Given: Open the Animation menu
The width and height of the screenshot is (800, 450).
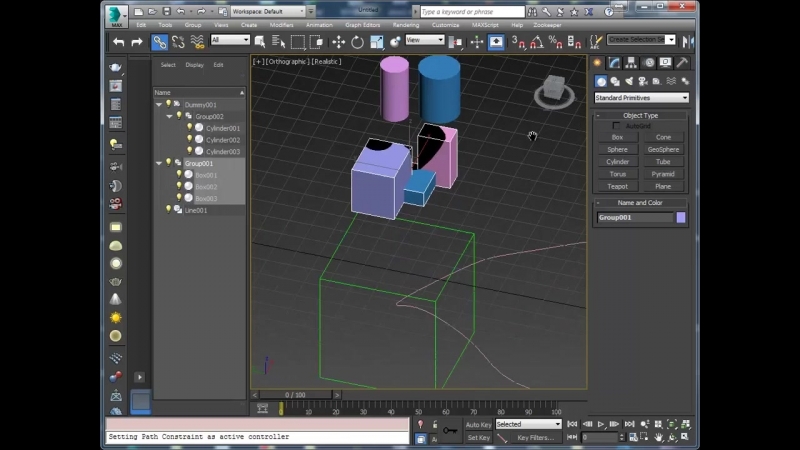Looking at the screenshot, I should pos(319,25).
